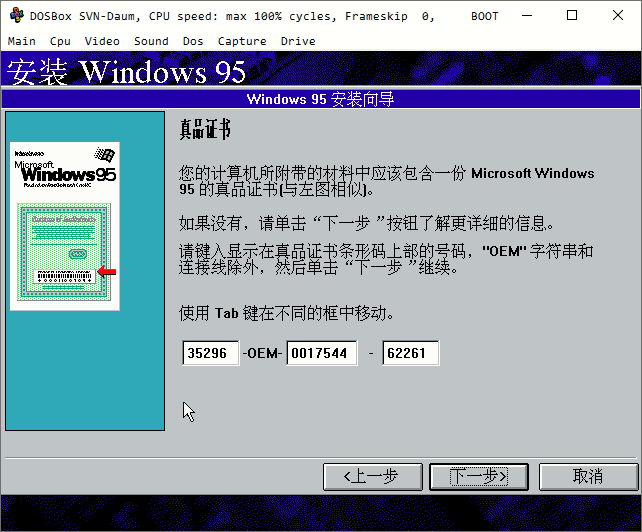Viewport: 642px width, 532px height.
Task: Click the 安装 Windows 95 banner text
Action: pyautogui.click(x=126, y=71)
